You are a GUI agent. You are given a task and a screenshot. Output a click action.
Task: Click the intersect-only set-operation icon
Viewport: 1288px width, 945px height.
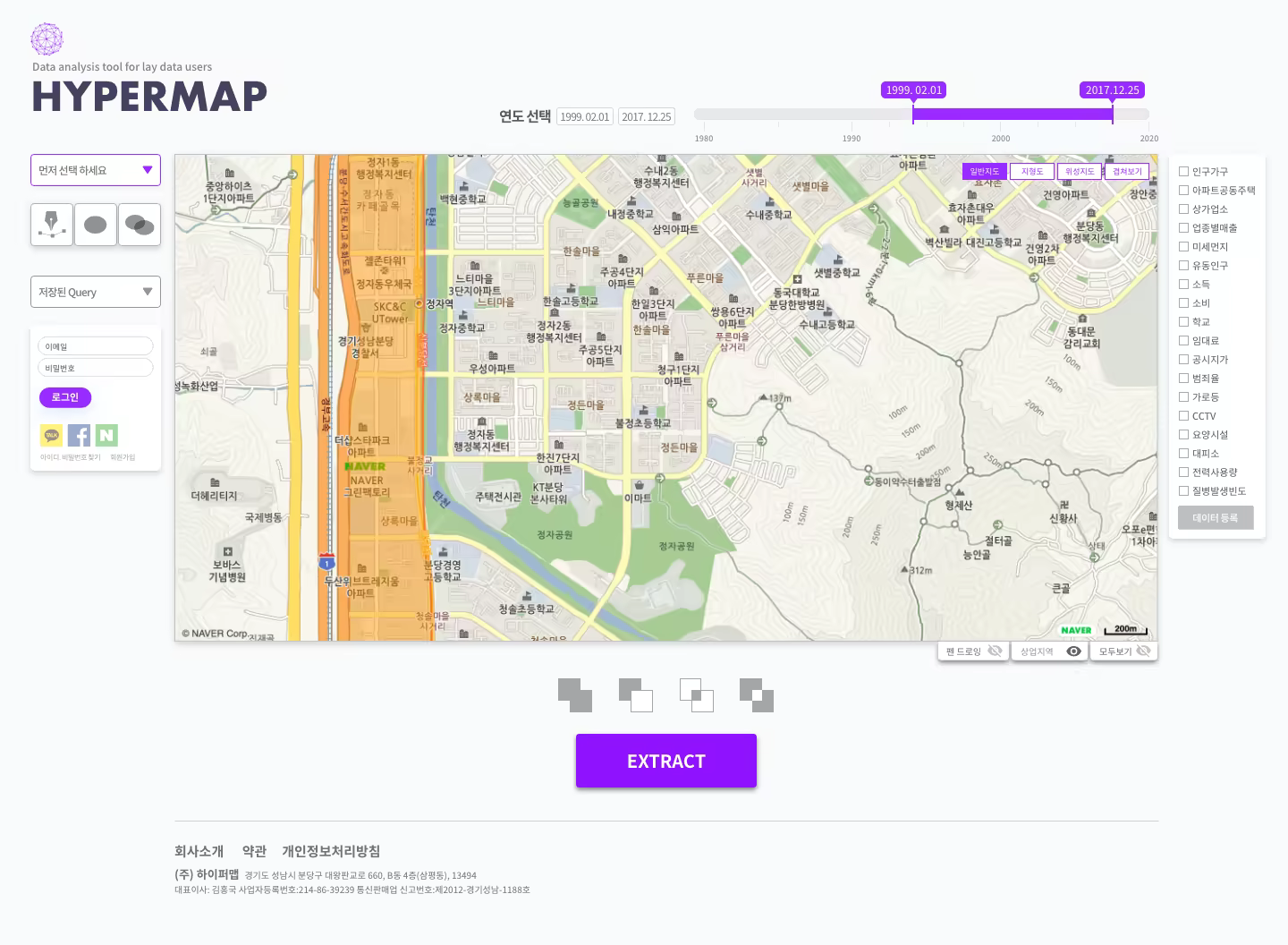coord(696,695)
